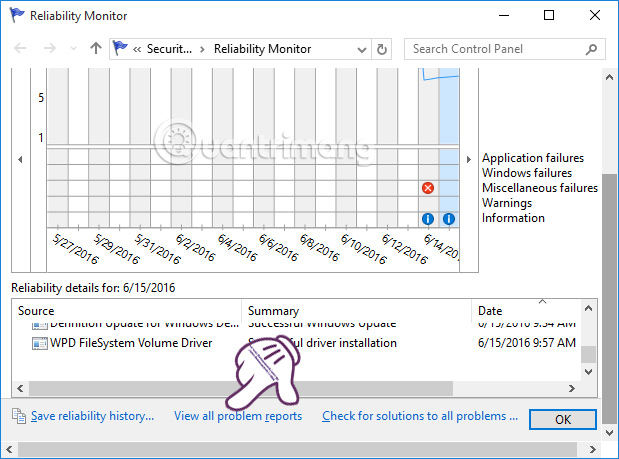Click the Reliability details for: 6/15/2016 heading
Viewport: 619px width, 459px height.
point(93,288)
